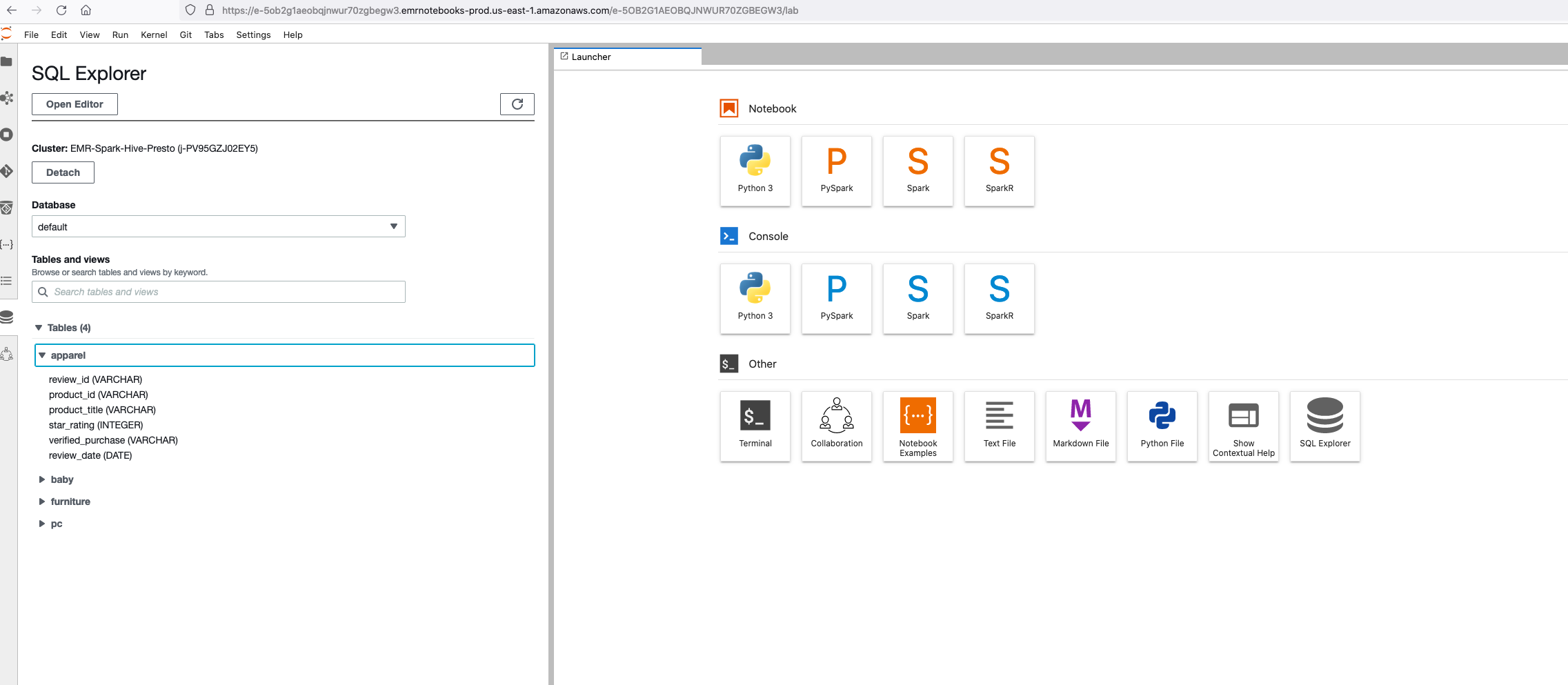Image resolution: width=1568 pixels, height=685 pixels.
Task: Go to browser home page
Action: [86, 10]
